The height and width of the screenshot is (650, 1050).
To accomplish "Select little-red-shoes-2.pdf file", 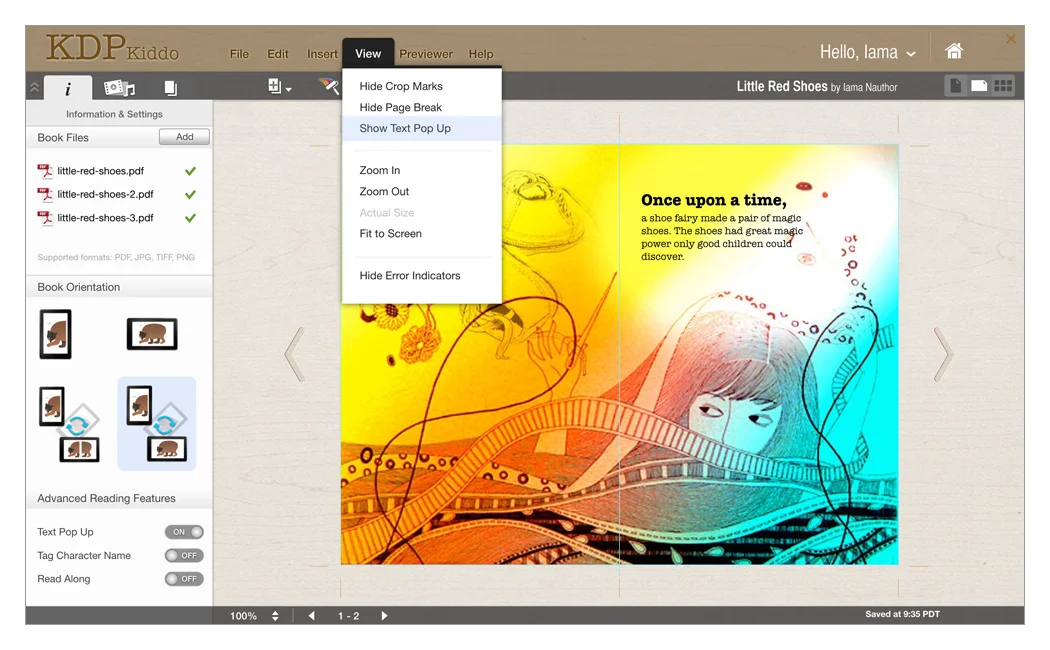I will pyautogui.click(x=105, y=194).
